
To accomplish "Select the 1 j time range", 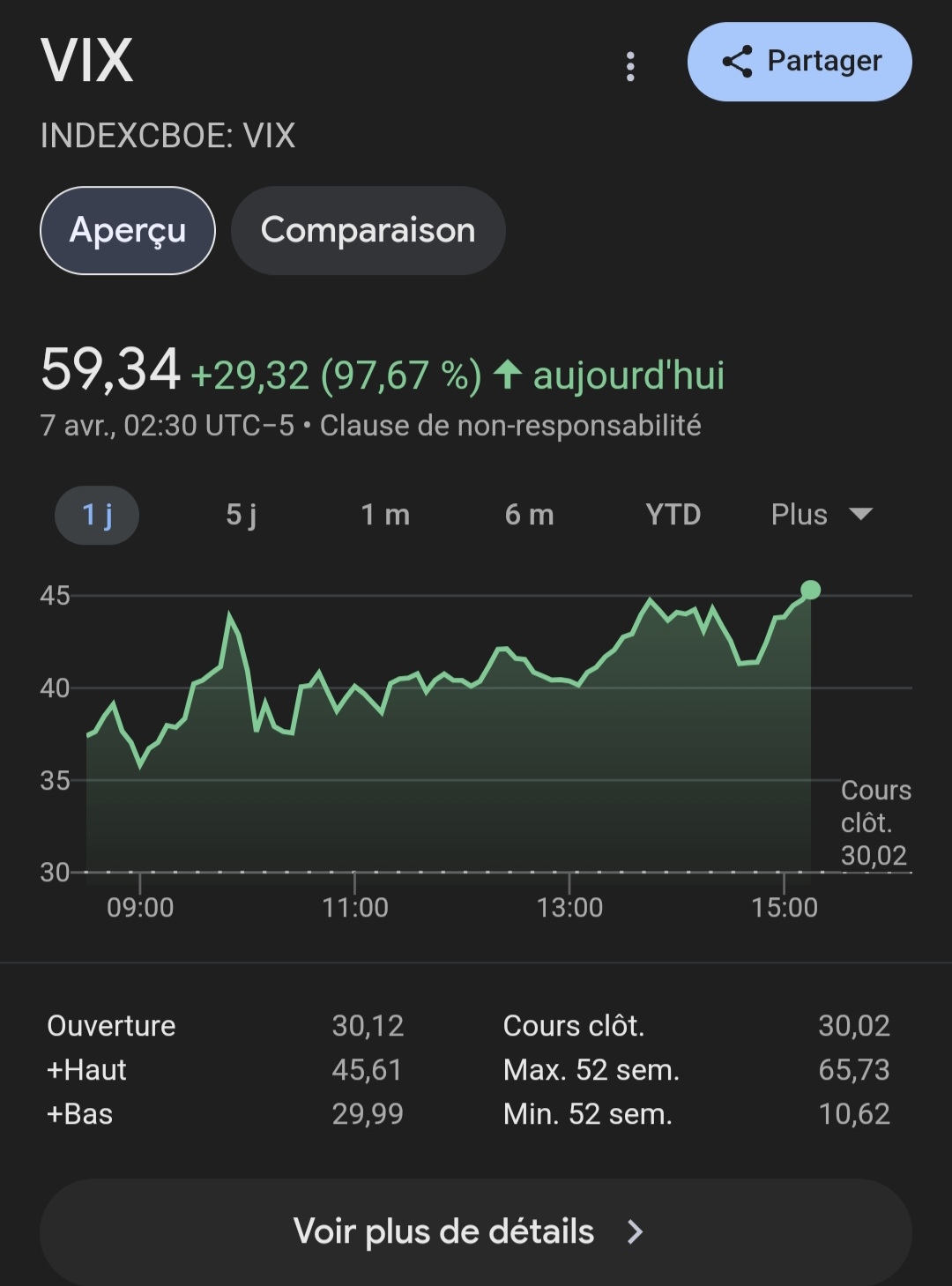I will coord(97,515).
